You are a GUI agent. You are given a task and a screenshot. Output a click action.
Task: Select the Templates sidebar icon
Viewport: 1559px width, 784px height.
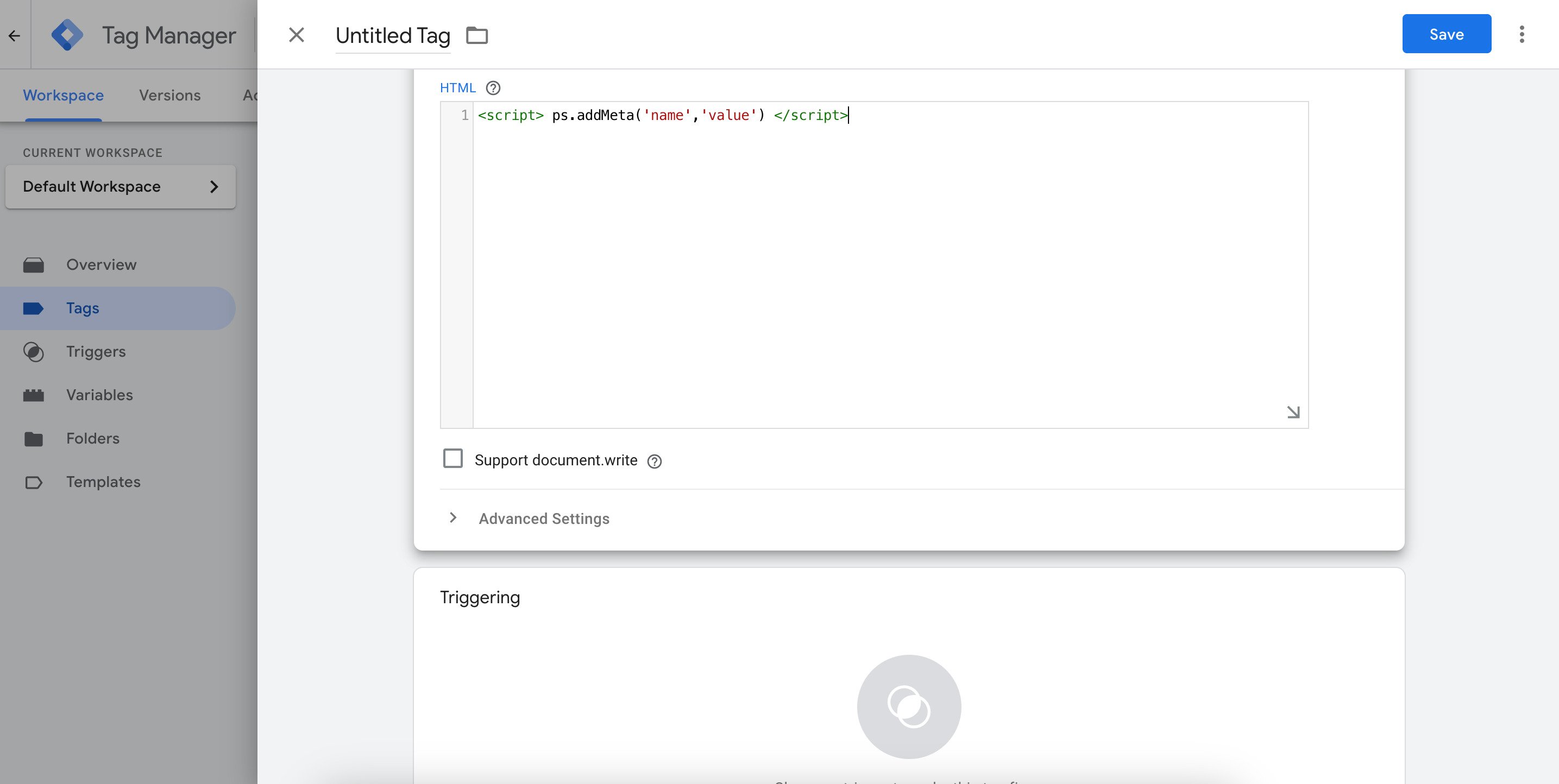click(x=34, y=482)
